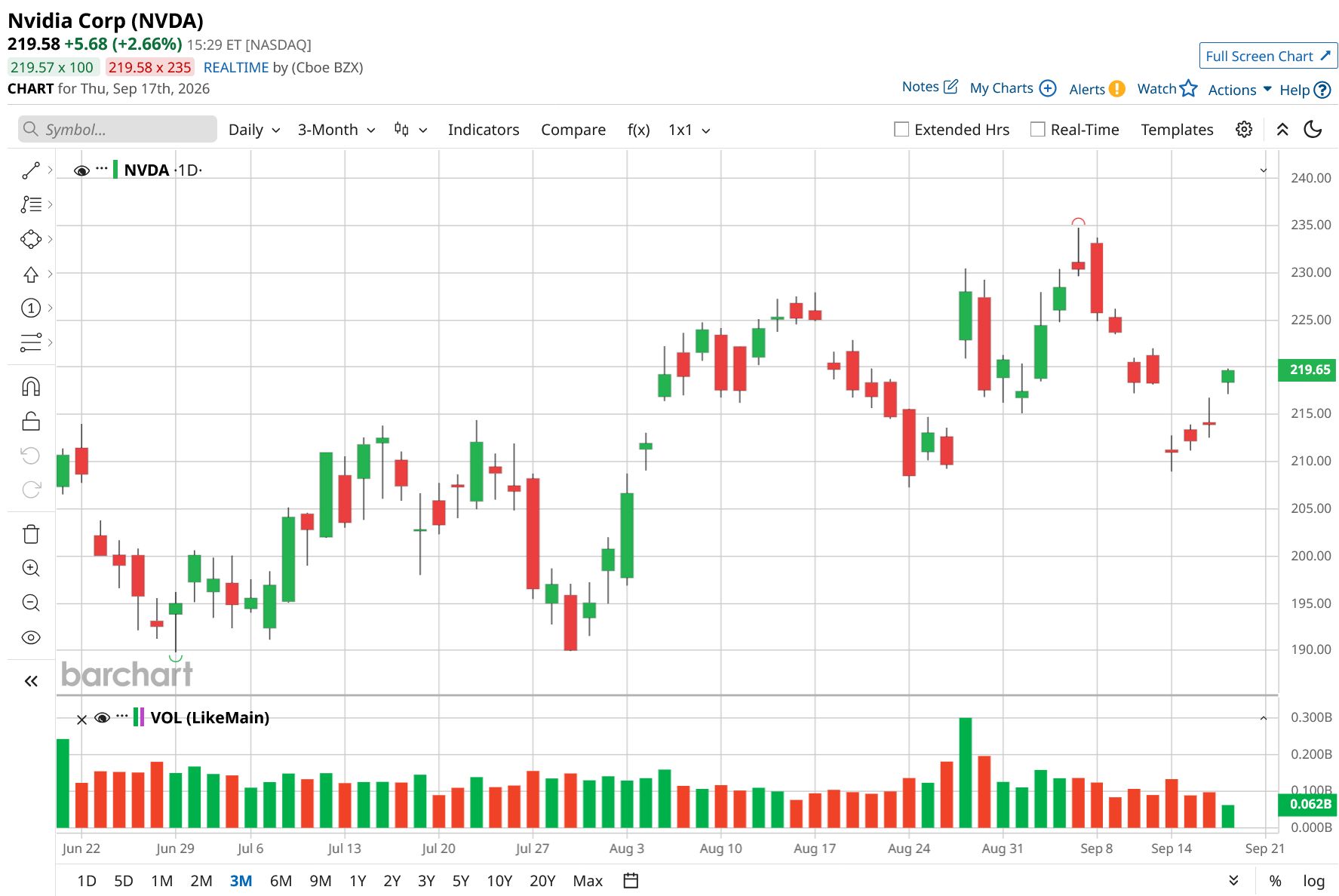
Task: Tick the Real-Time checkbox
Action: tap(1038, 130)
